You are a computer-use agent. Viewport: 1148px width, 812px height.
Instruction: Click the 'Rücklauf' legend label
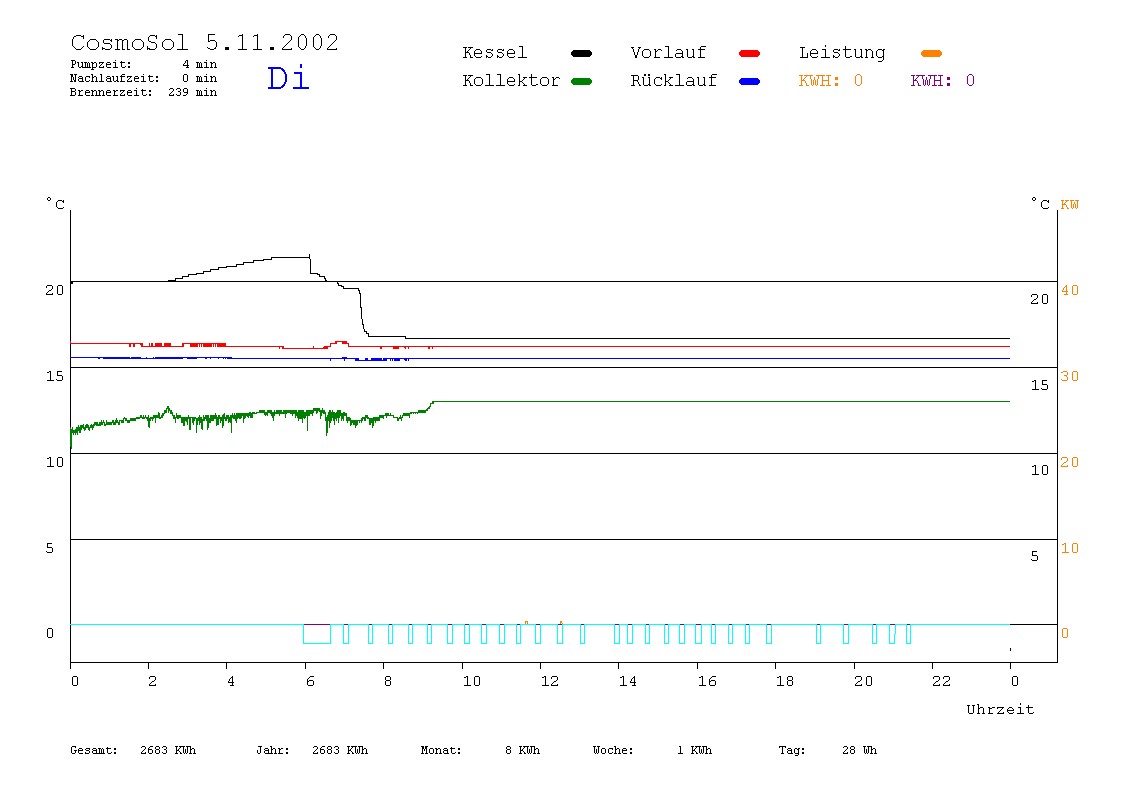point(674,81)
